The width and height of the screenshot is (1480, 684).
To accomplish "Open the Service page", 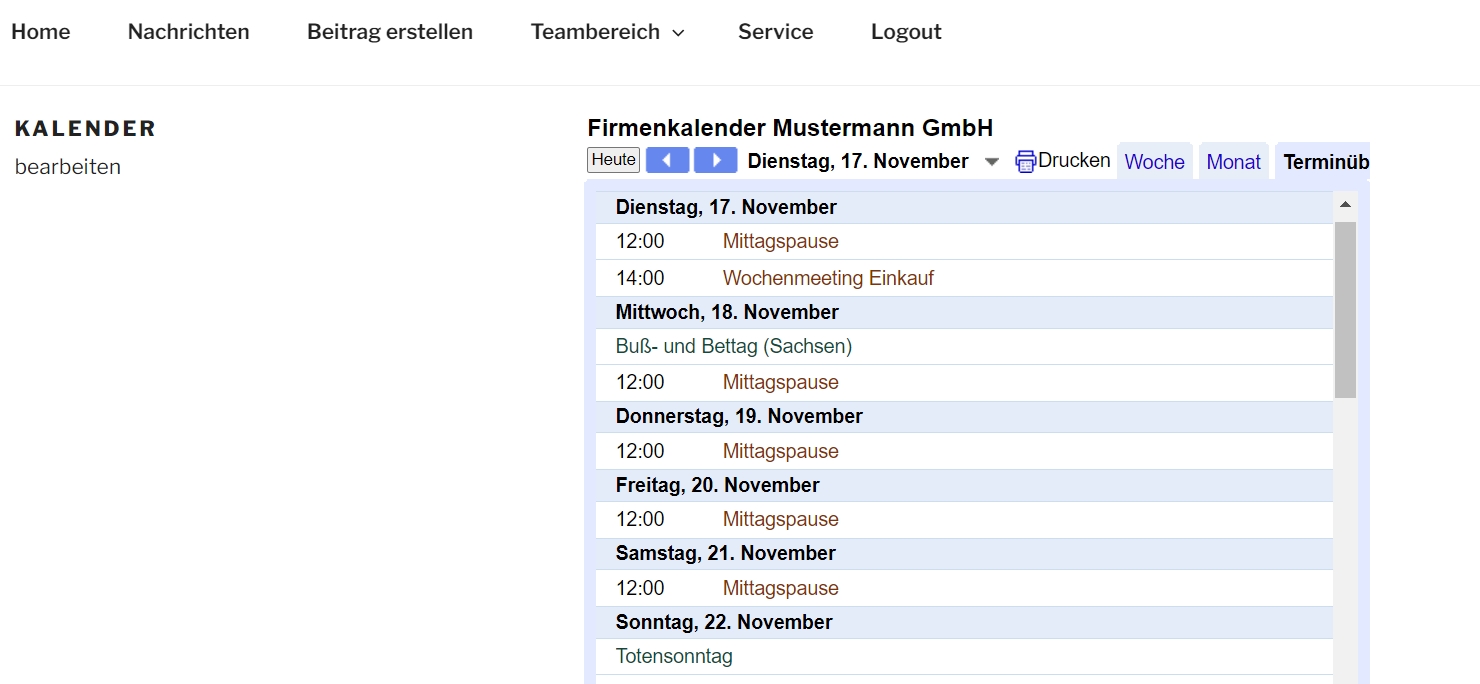I will 776,32.
